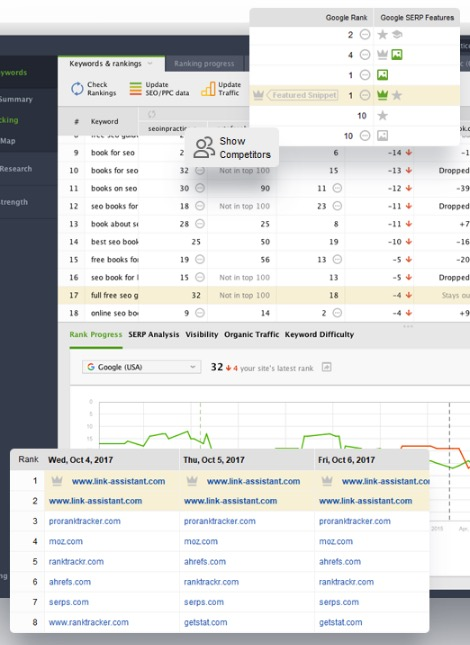Open proranktracker.com link under Wed, Oct 4
470x645 pixels.
point(85,521)
